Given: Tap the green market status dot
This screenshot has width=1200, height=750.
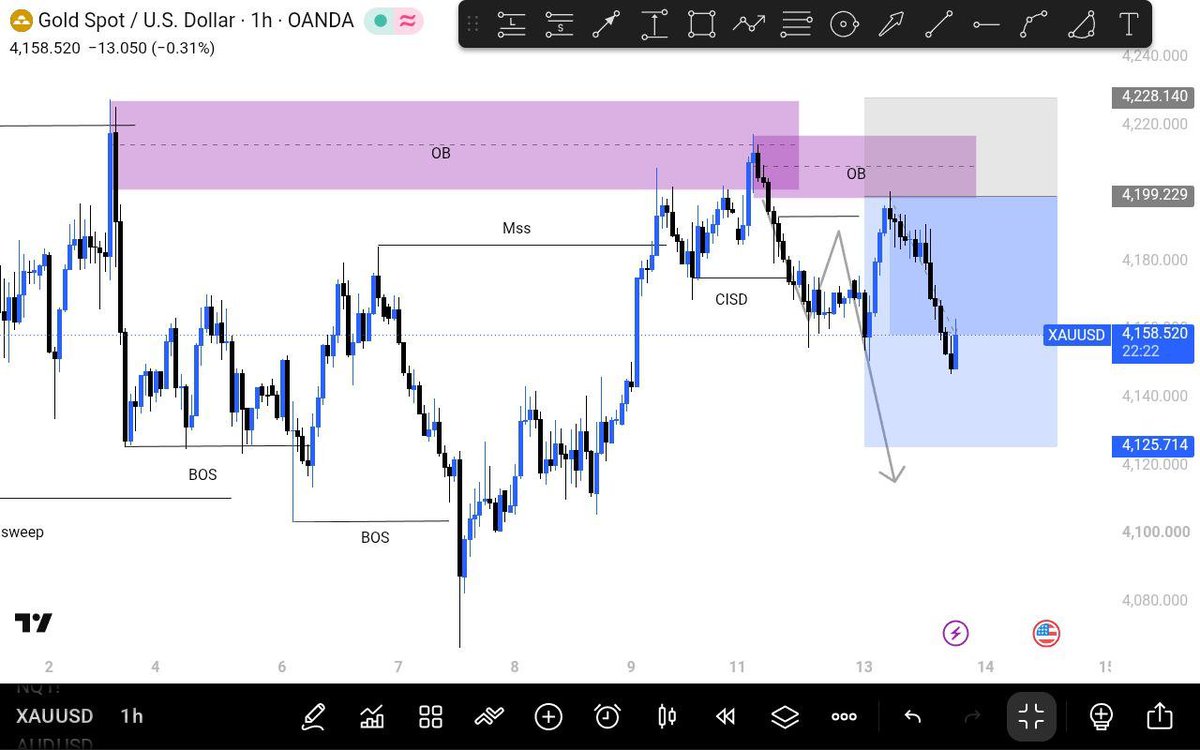Looking at the screenshot, I should click(380, 20).
